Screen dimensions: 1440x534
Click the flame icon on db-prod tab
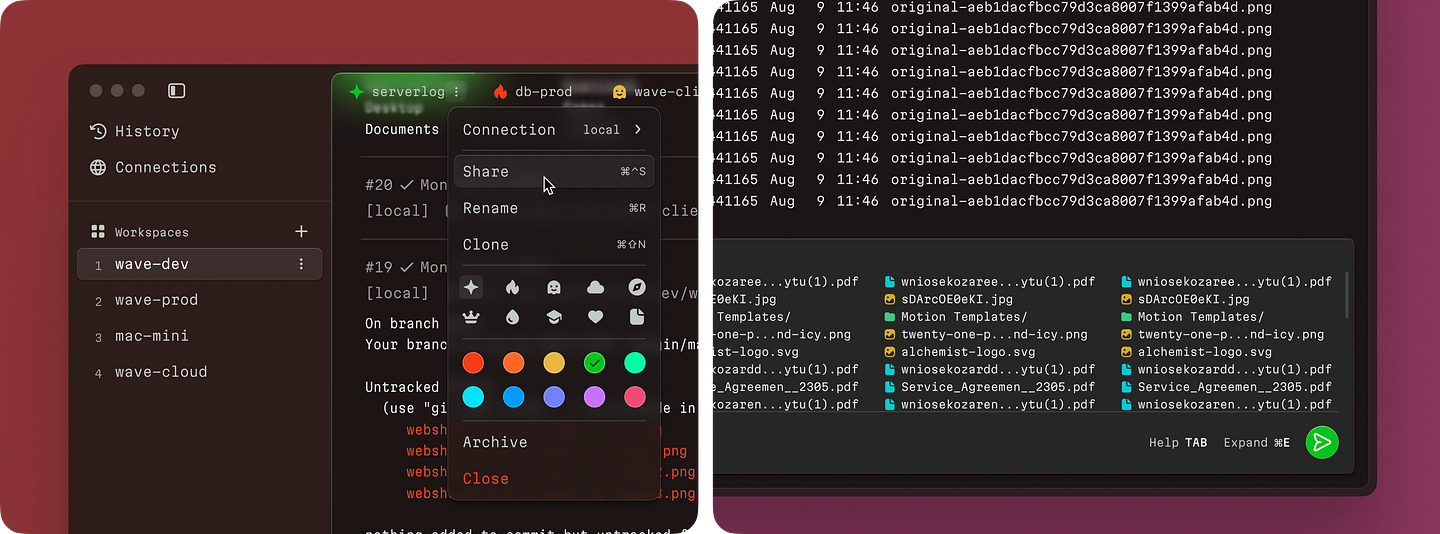(500, 92)
